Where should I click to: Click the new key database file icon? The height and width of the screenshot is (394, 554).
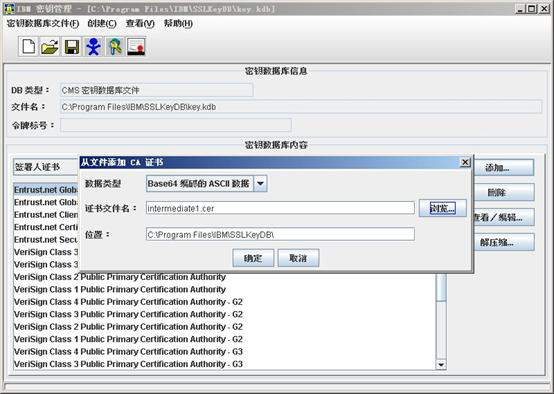(28, 47)
